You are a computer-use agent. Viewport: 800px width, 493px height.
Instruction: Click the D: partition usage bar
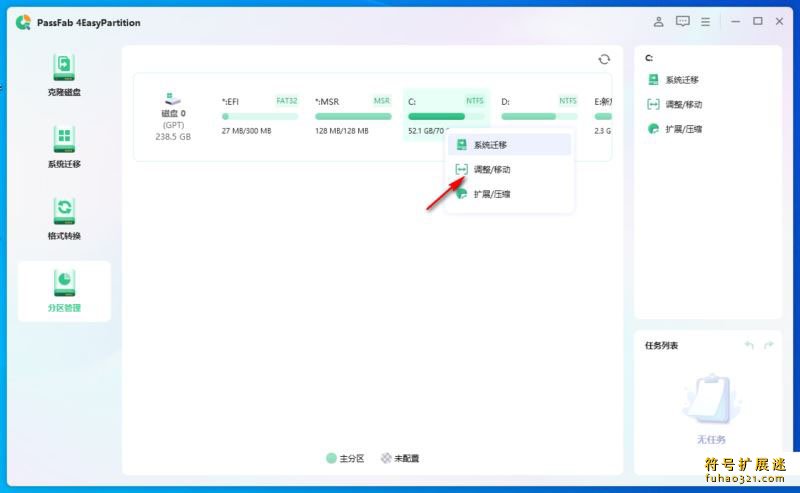539,116
